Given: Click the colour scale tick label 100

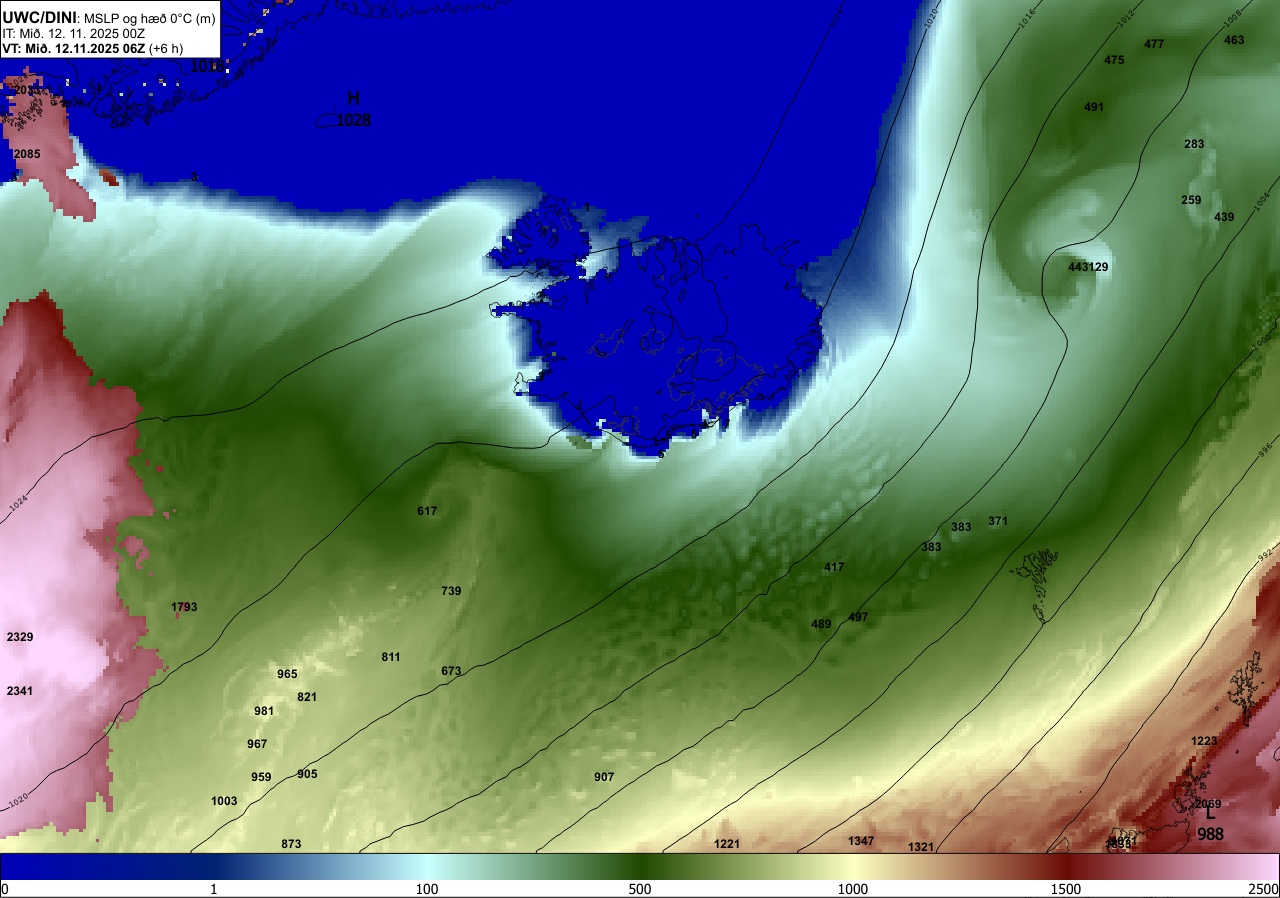Looking at the screenshot, I should click(427, 889).
